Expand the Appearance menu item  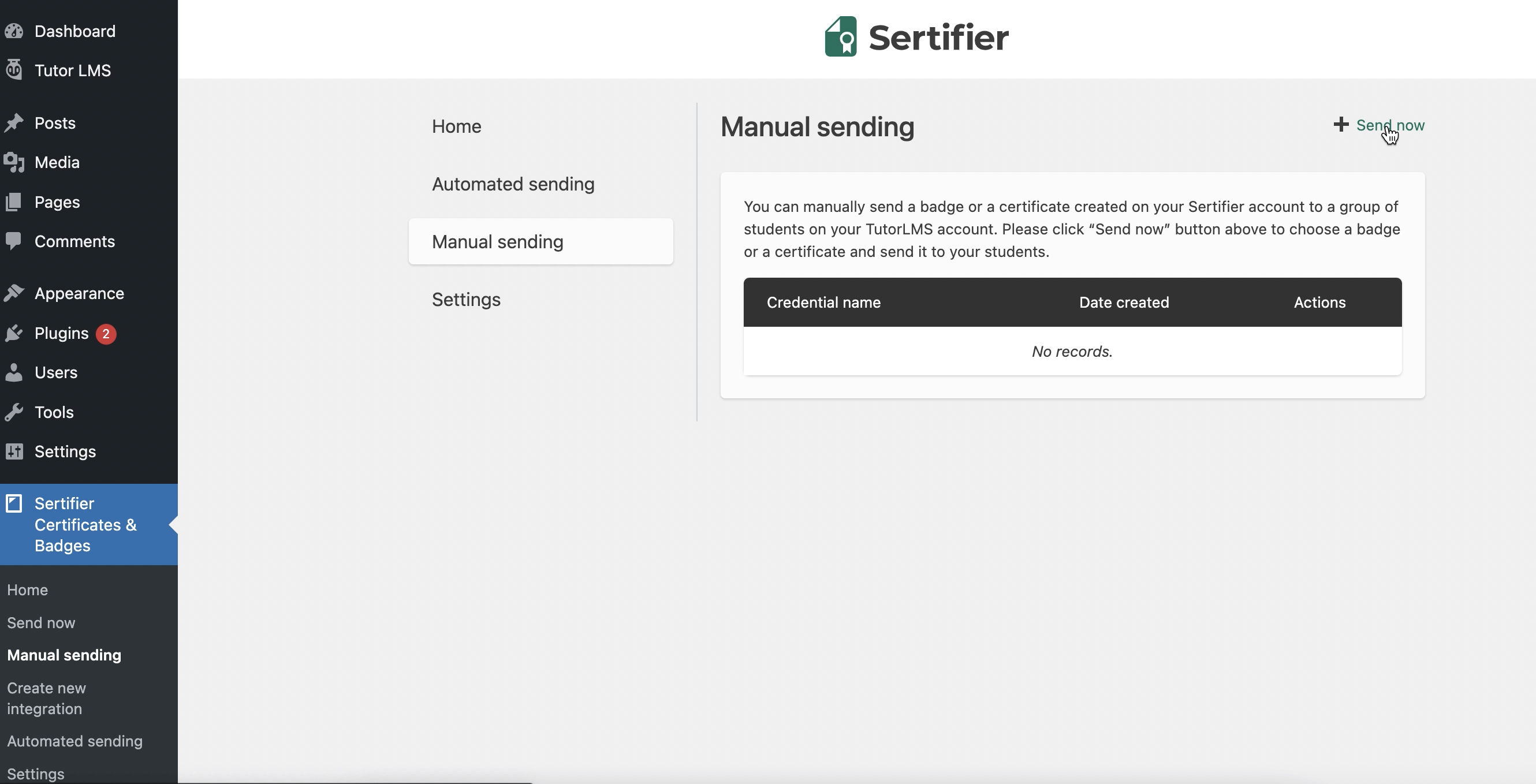pyautogui.click(x=79, y=293)
